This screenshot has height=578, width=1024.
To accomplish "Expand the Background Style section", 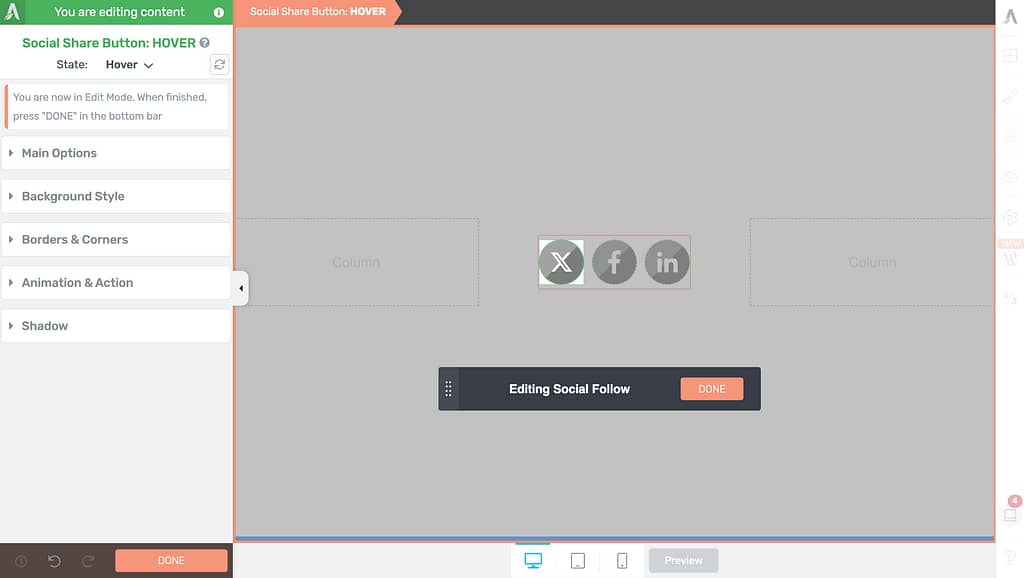I will pyautogui.click(x=116, y=196).
